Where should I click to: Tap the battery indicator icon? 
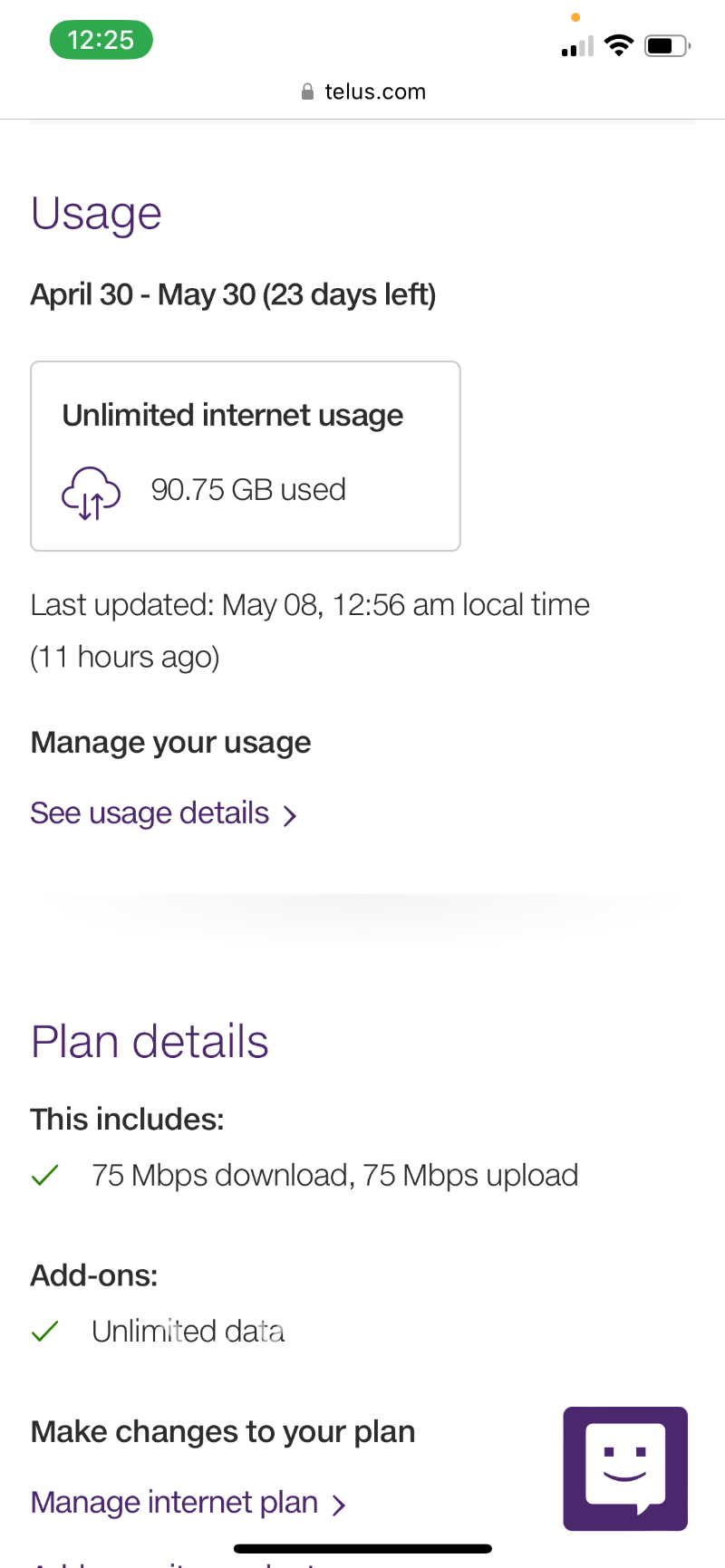tap(666, 45)
